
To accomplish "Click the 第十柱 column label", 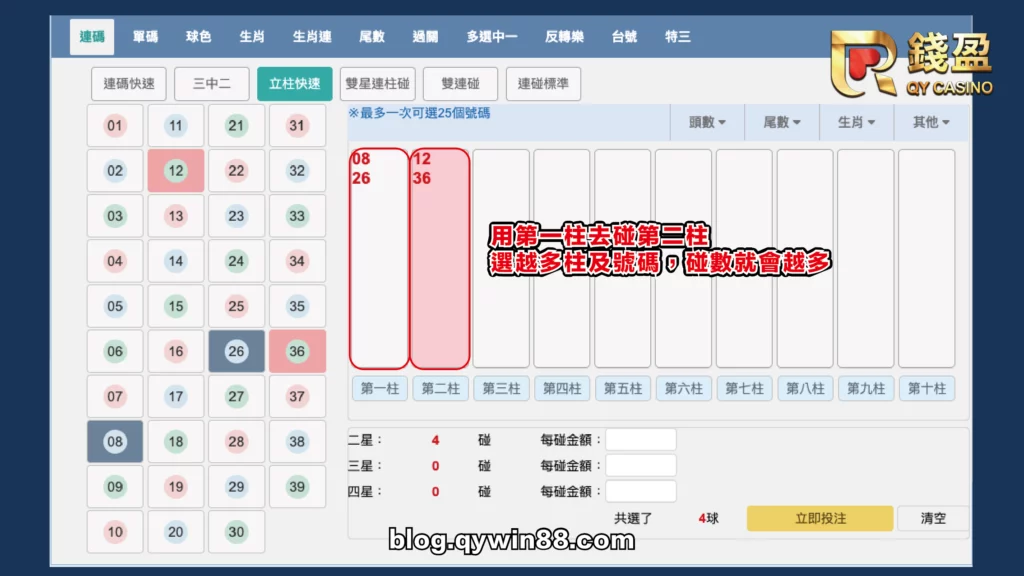I will (x=926, y=389).
